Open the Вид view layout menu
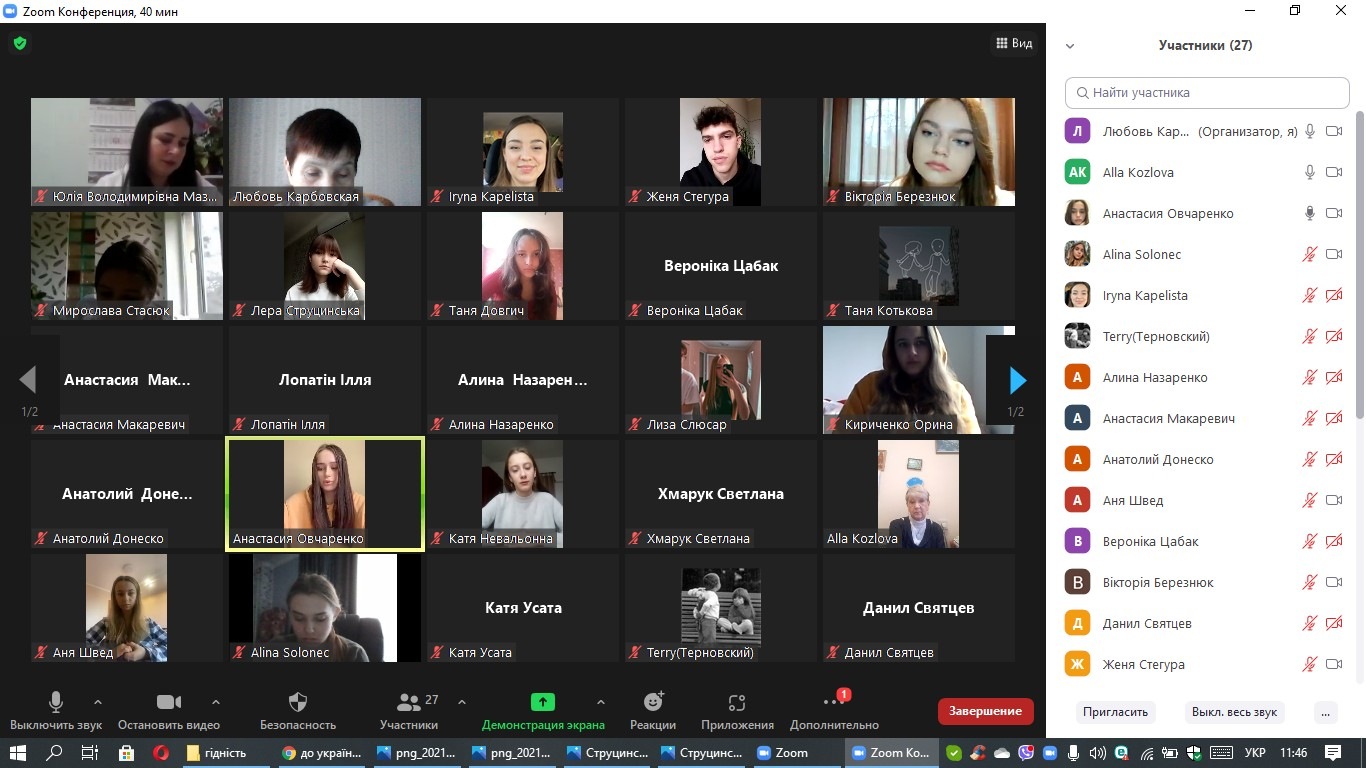Viewport: 1366px width, 768px height. point(1014,43)
